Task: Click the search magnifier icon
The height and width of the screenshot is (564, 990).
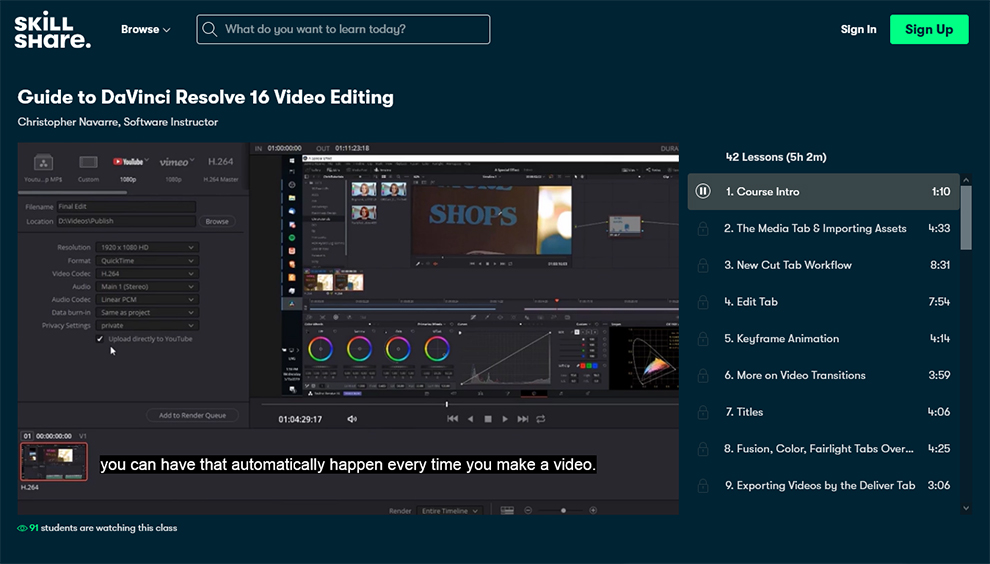Action: [x=210, y=30]
